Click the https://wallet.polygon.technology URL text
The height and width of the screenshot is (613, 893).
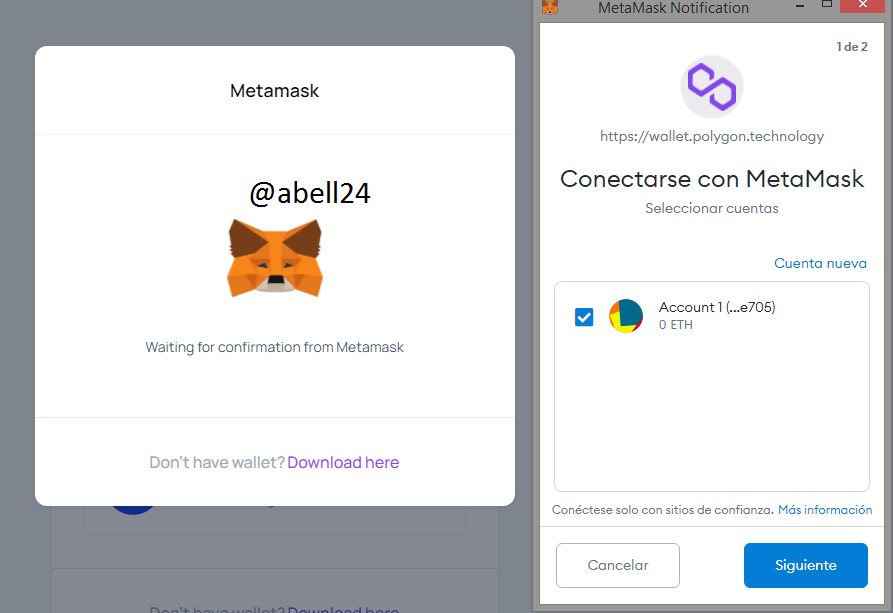tap(712, 136)
